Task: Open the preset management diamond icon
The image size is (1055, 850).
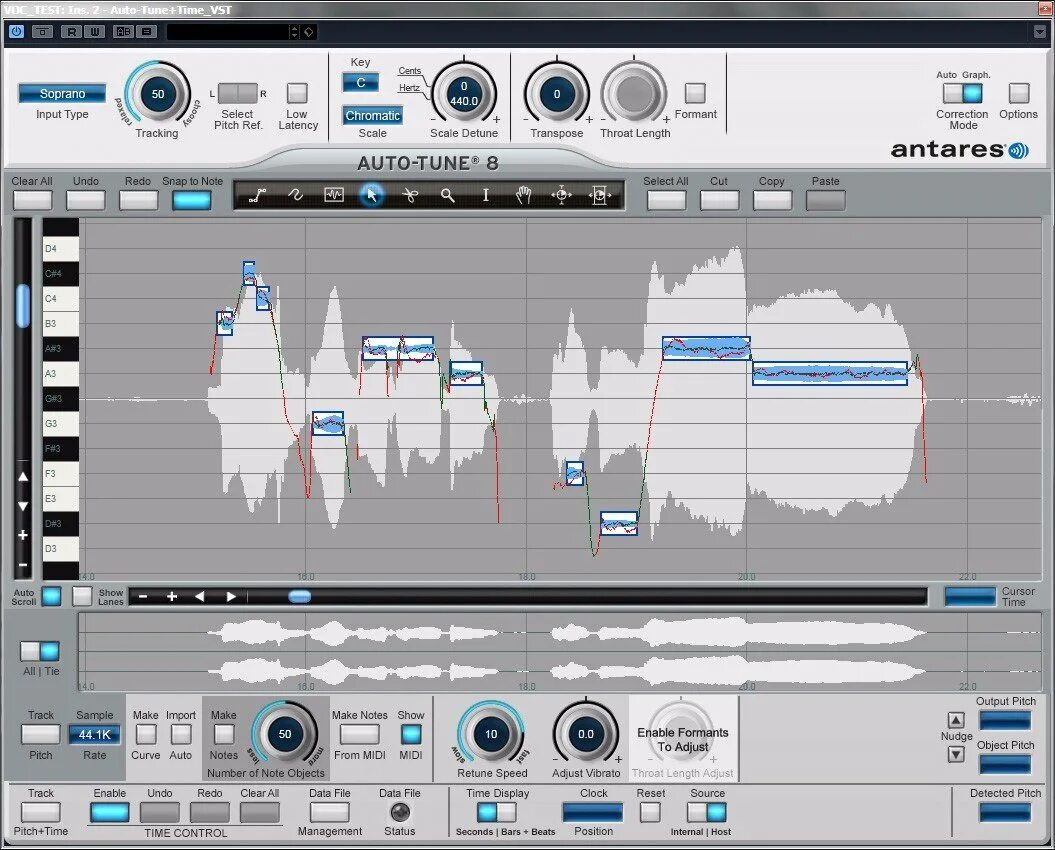Action: pyautogui.click(x=309, y=32)
